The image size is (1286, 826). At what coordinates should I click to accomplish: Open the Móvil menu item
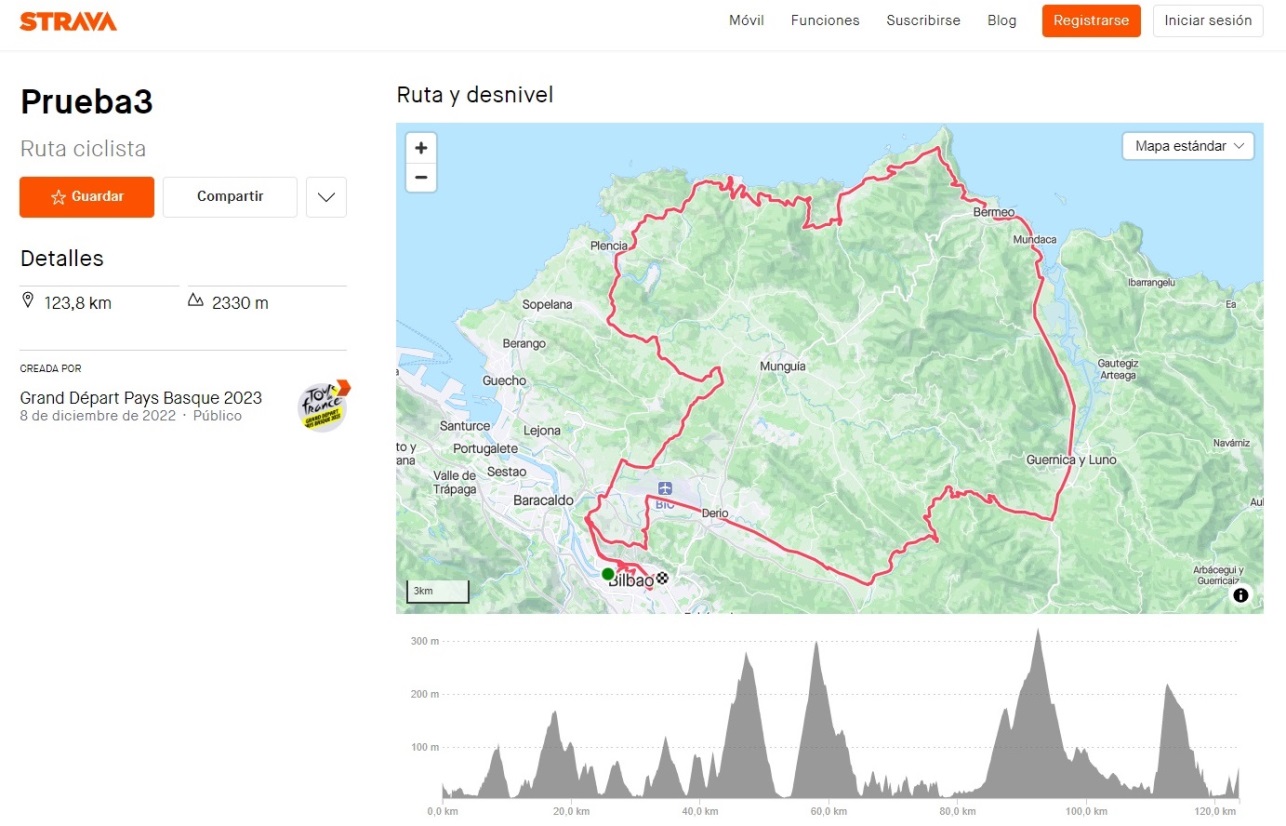[746, 21]
